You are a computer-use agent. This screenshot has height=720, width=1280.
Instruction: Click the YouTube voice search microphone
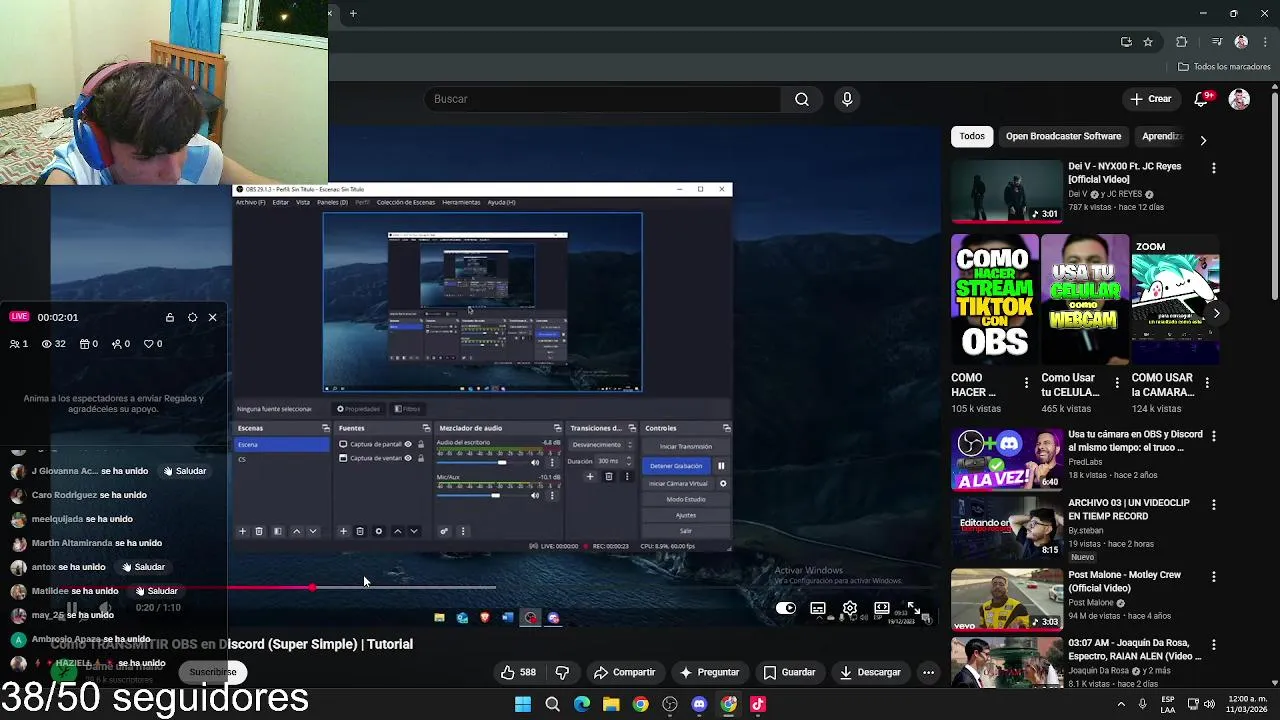pyautogui.click(x=847, y=99)
